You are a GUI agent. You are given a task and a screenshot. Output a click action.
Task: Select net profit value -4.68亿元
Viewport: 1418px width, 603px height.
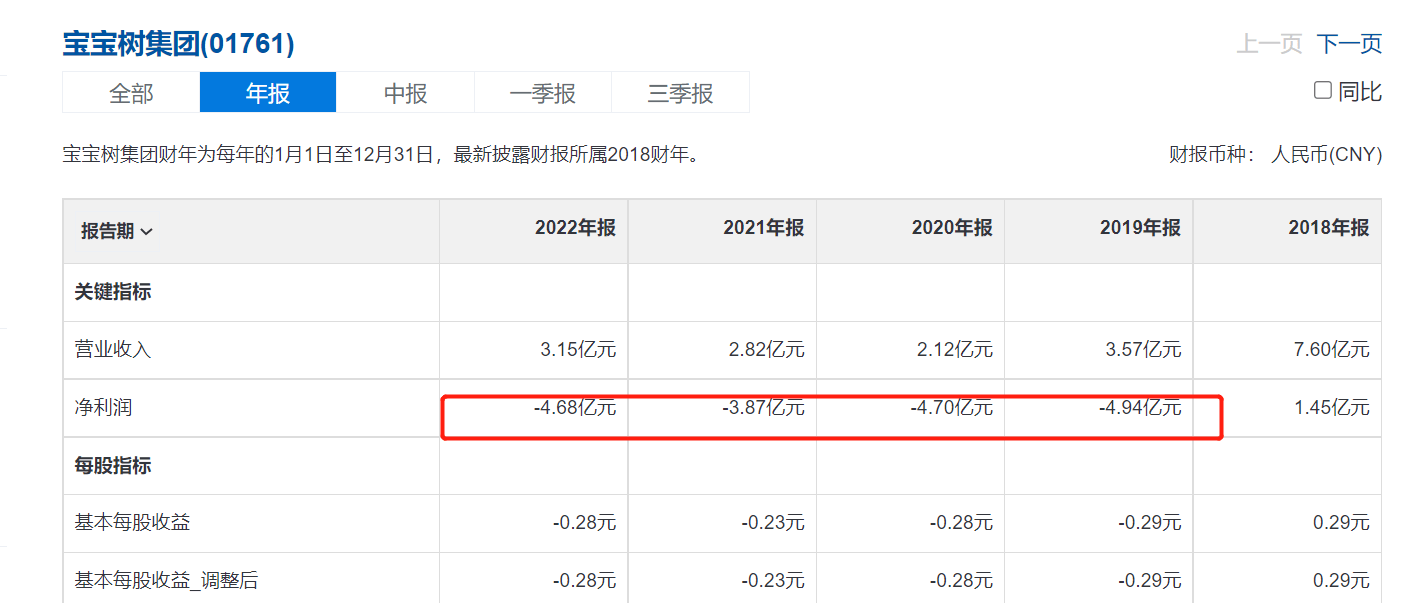575,408
